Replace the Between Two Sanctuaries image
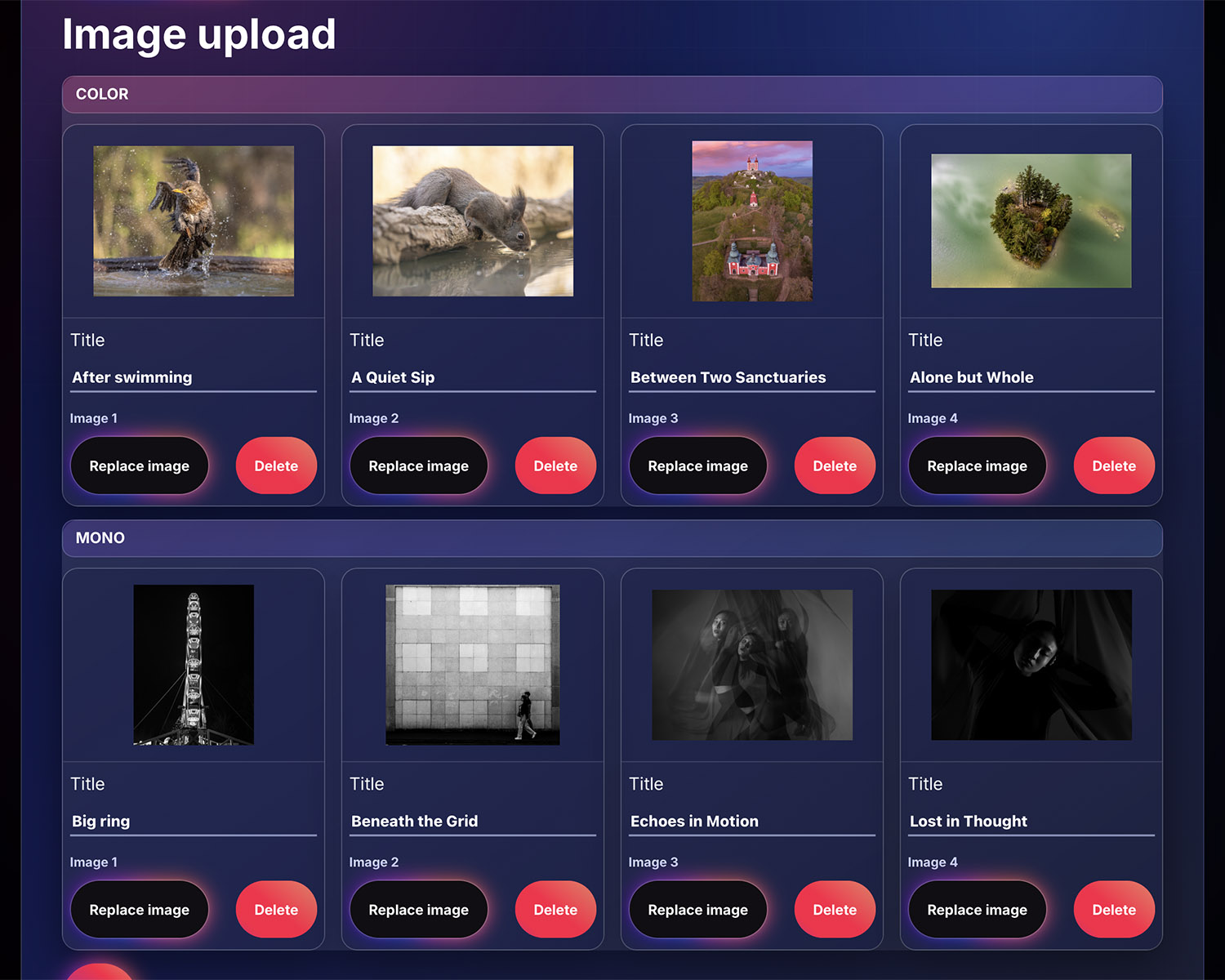Screen dimensions: 1225x980 pos(697,465)
